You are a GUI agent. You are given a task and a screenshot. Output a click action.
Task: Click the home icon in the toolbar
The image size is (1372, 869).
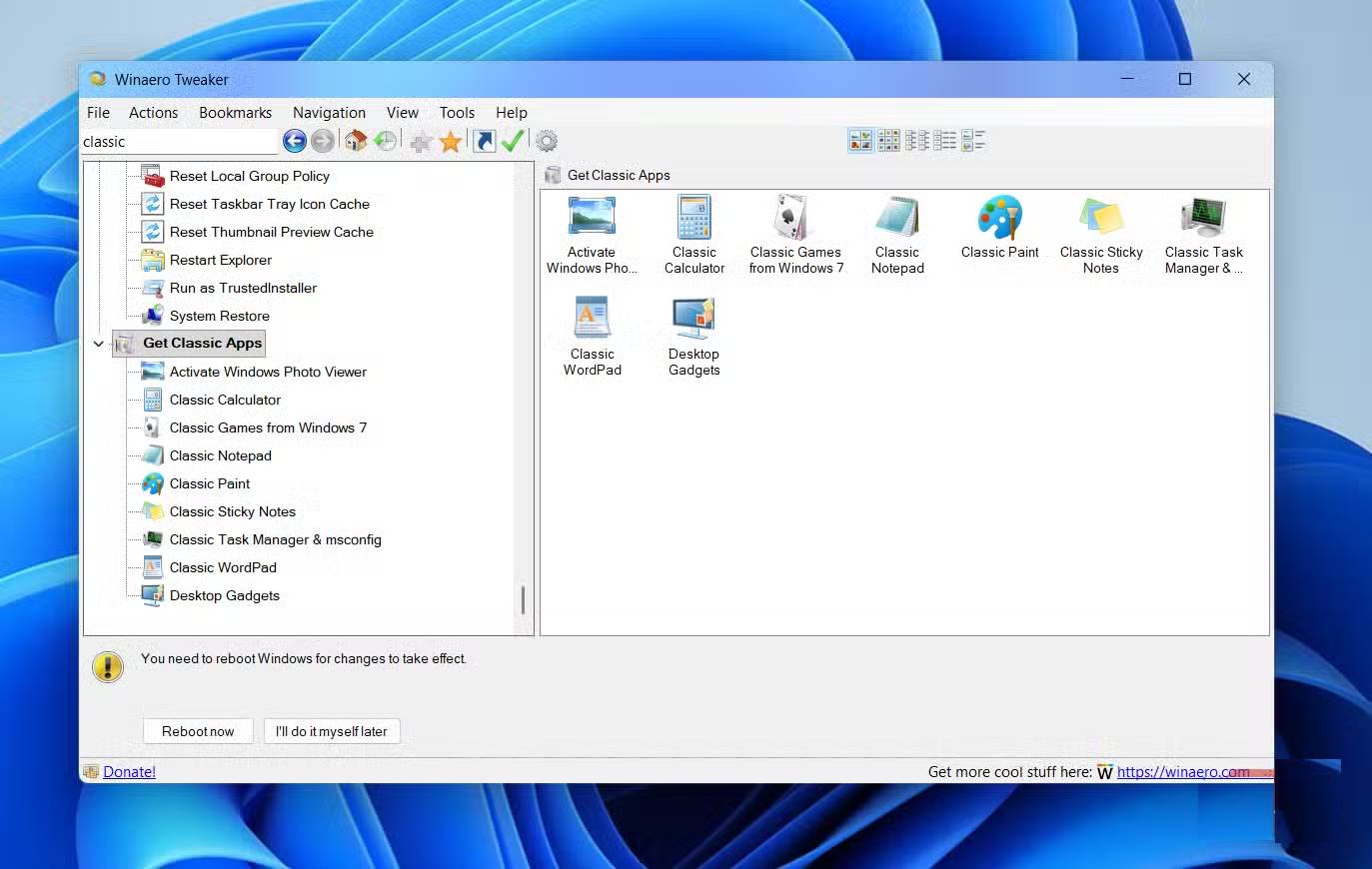click(357, 141)
